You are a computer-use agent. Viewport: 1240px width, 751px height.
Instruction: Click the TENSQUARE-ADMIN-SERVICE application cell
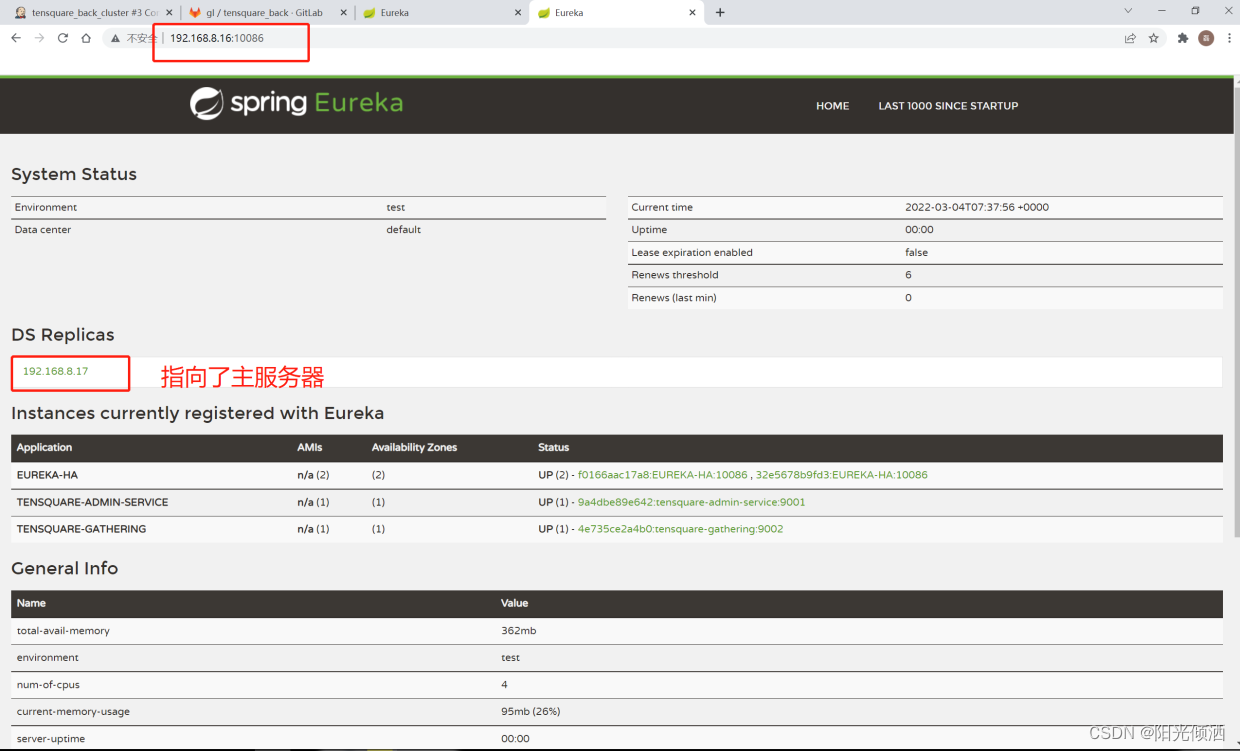pyautogui.click(x=92, y=502)
